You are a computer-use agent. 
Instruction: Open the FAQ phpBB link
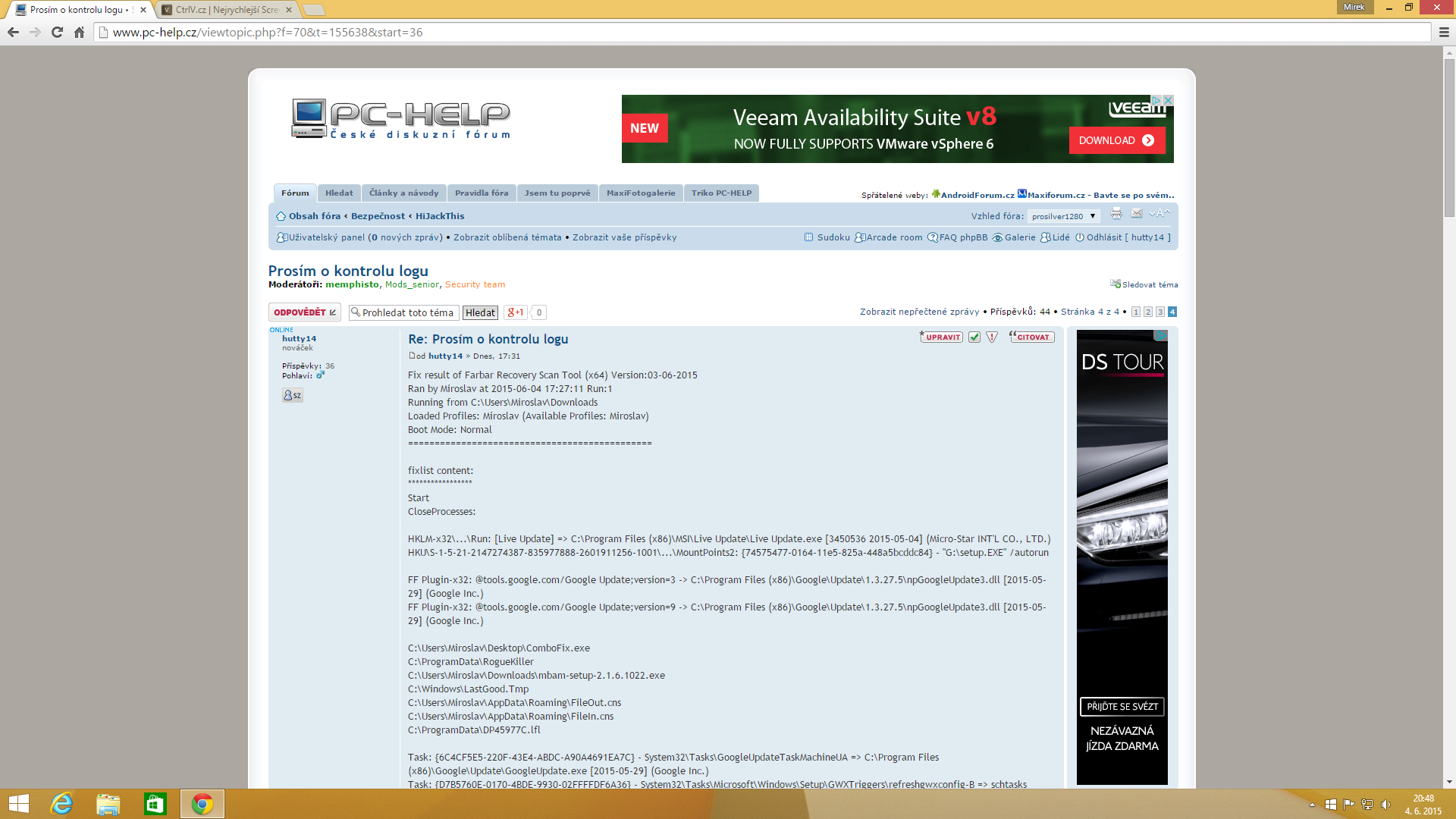click(958, 237)
